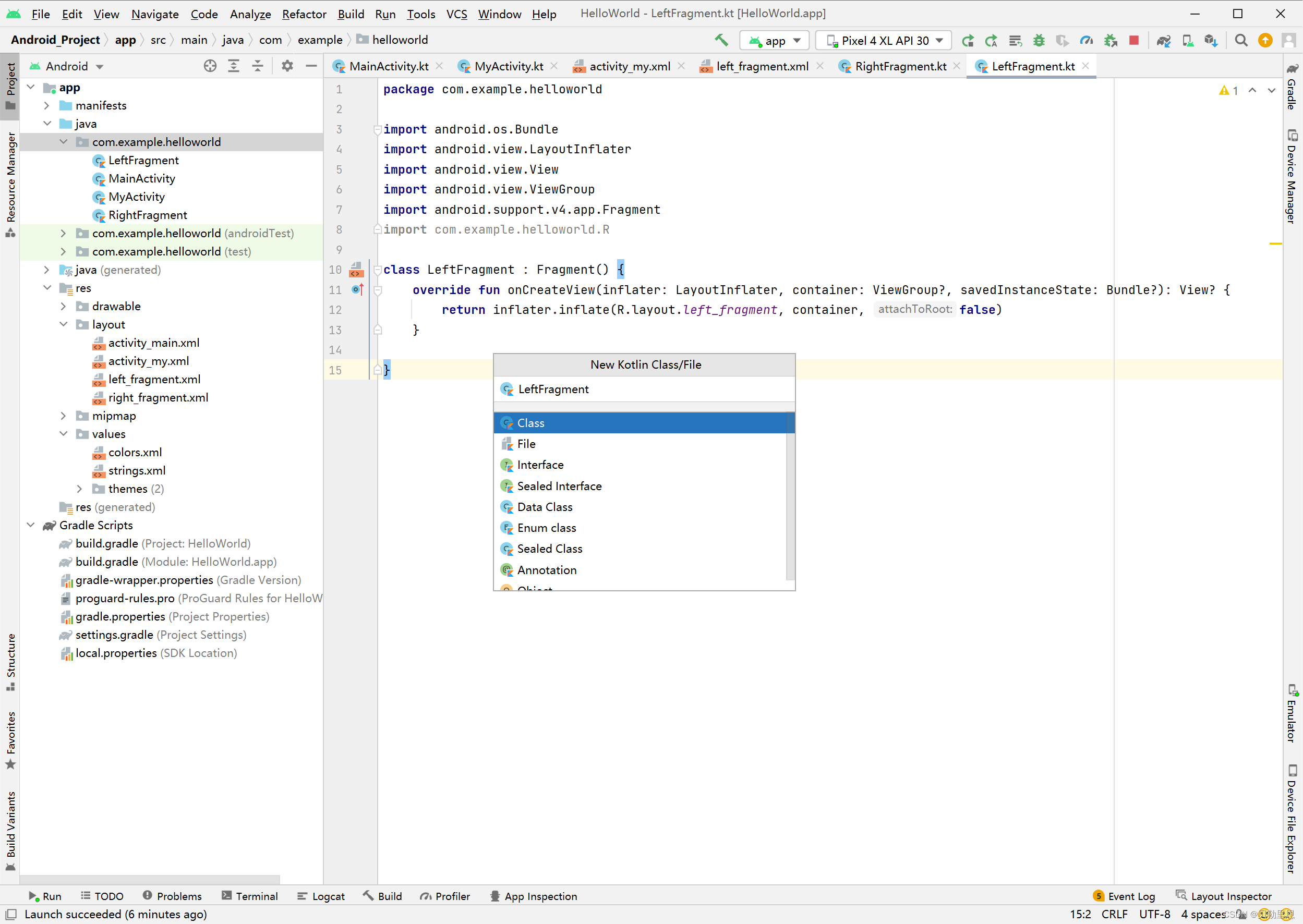Open the app run configuration dropdown
Screen dimensions: 1303x924
pyautogui.click(x=775, y=40)
